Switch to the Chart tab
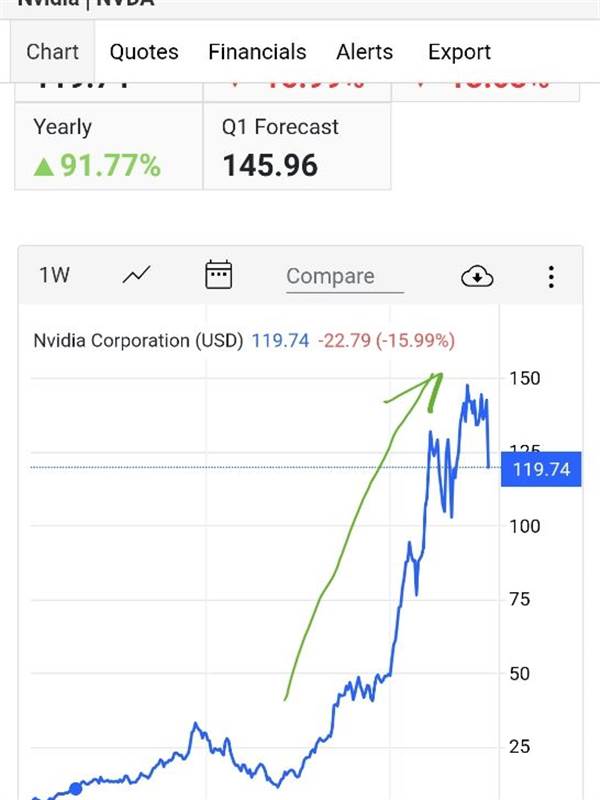 click(52, 52)
